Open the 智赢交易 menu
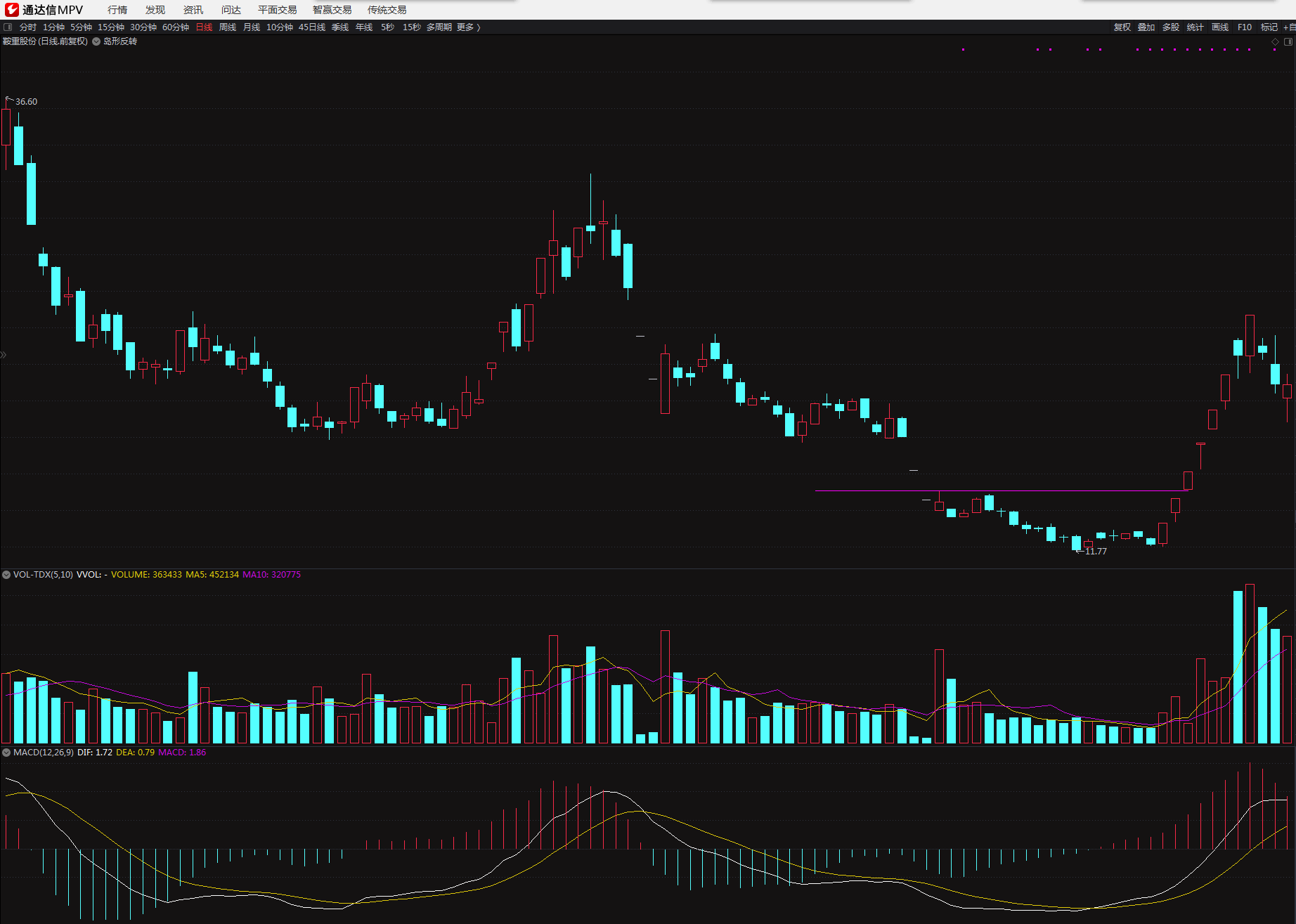 point(332,10)
